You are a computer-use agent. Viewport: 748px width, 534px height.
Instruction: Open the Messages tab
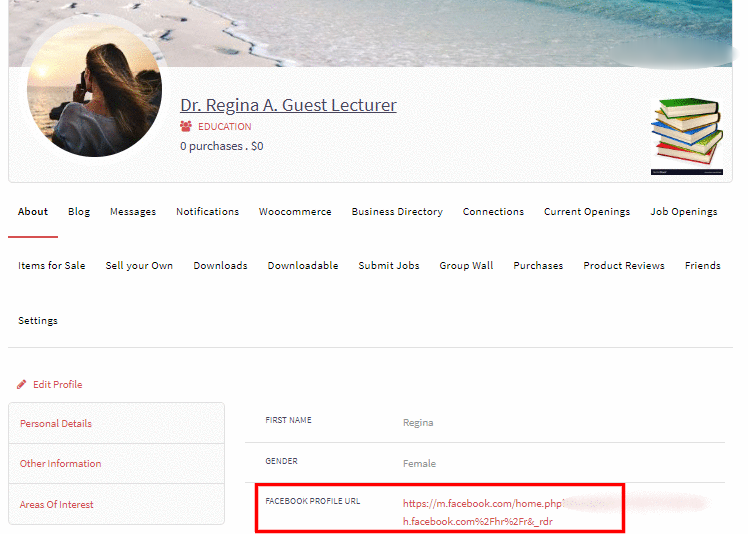coord(133,212)
